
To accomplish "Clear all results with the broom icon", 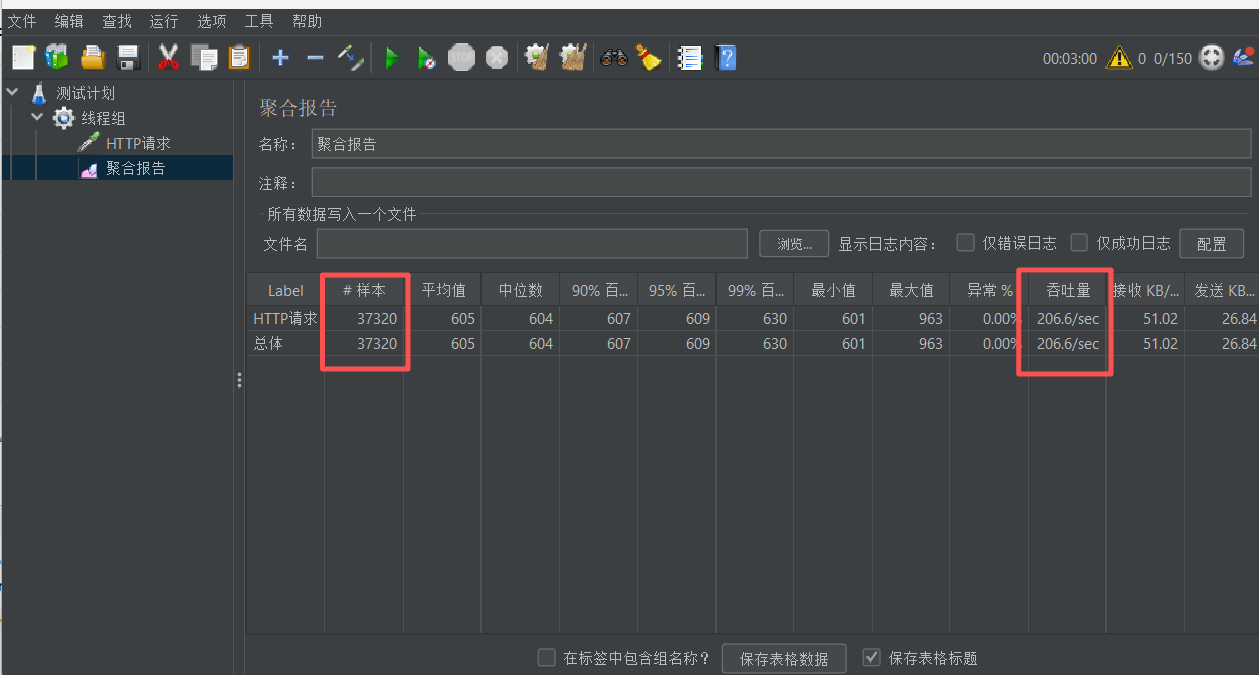I will (x=648, y=57).
